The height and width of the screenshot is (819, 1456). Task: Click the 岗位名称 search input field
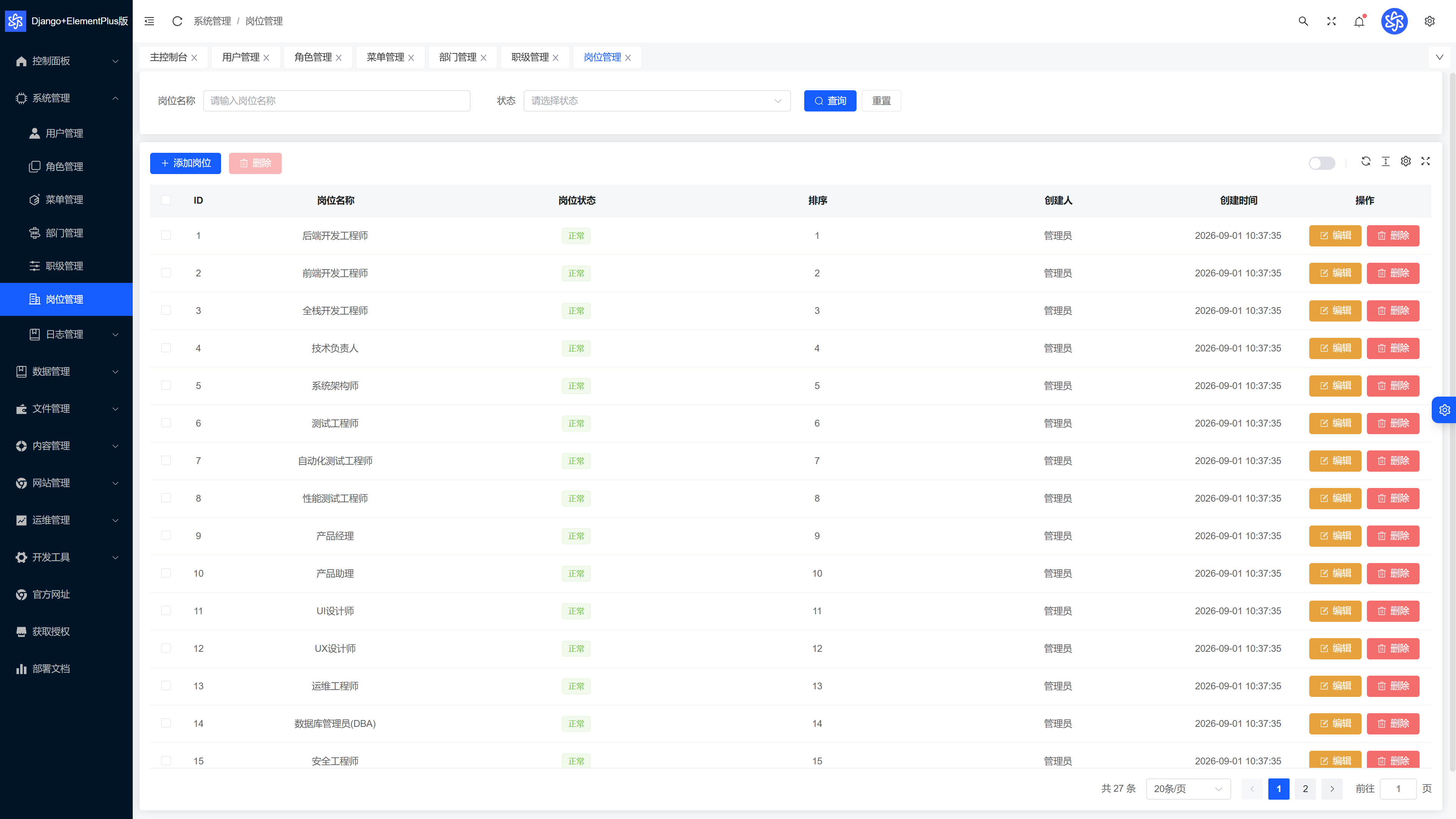click(x=337, y=100)
